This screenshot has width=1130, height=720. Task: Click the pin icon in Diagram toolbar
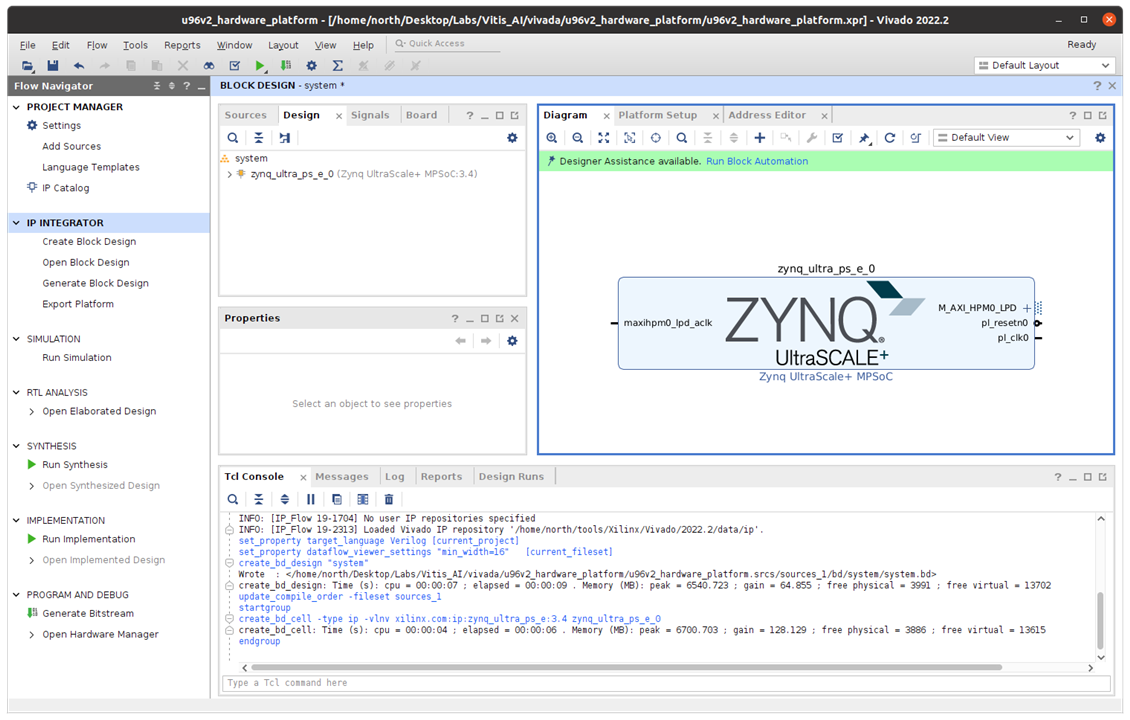point(864,138)
